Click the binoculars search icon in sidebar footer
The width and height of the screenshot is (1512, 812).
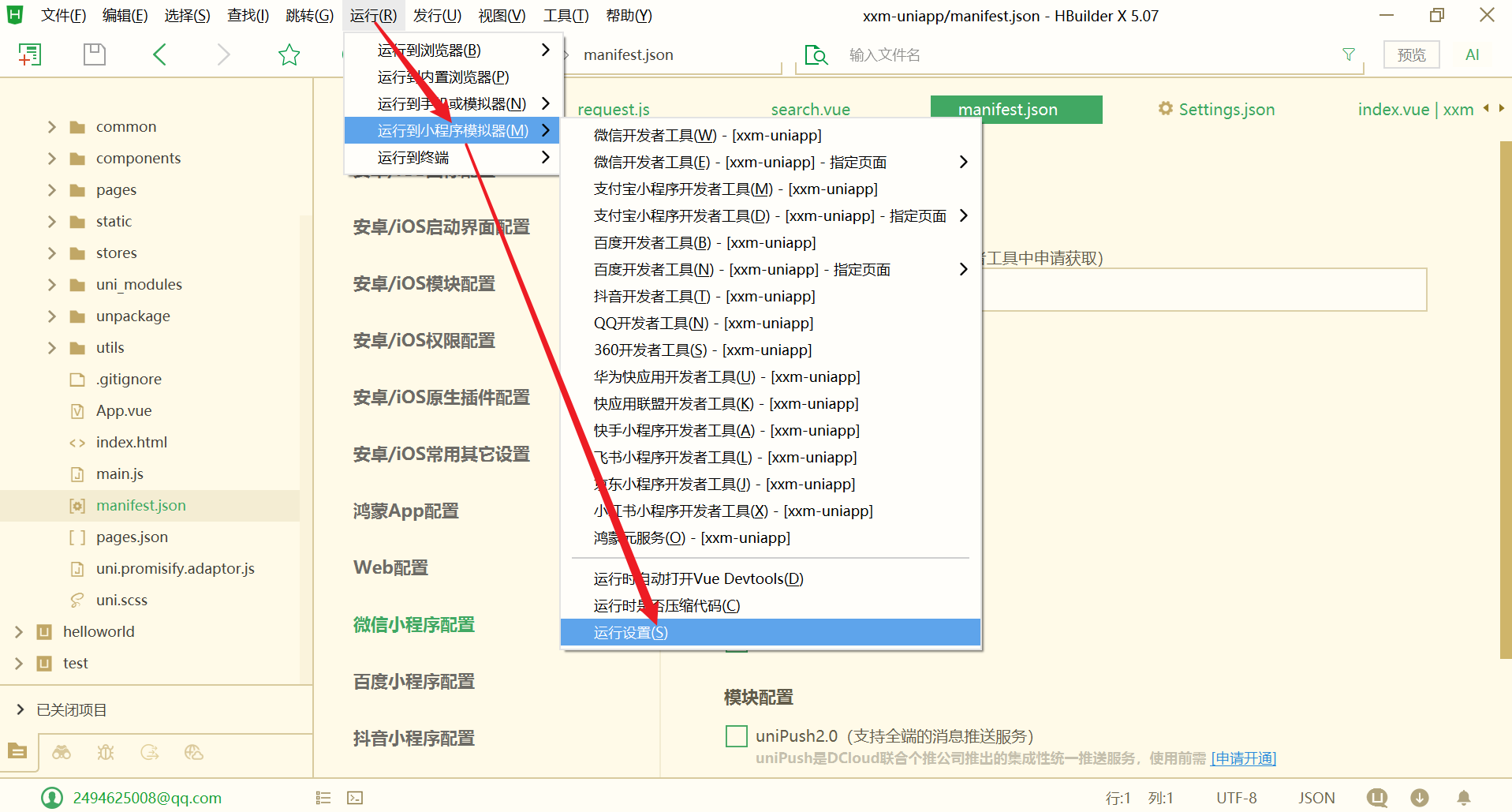tap(62, 752)
